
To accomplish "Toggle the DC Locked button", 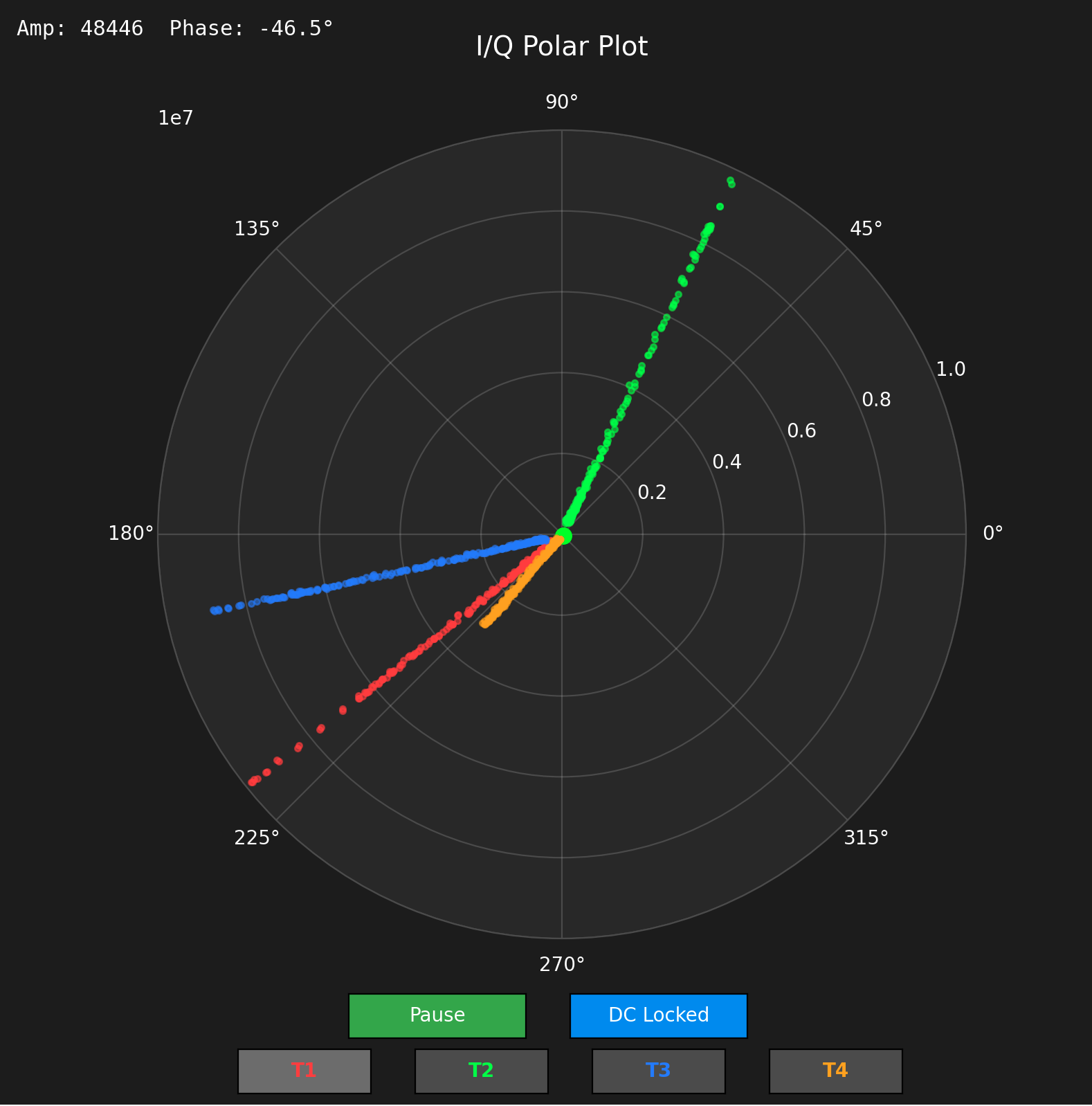I will pos(659,1015).
